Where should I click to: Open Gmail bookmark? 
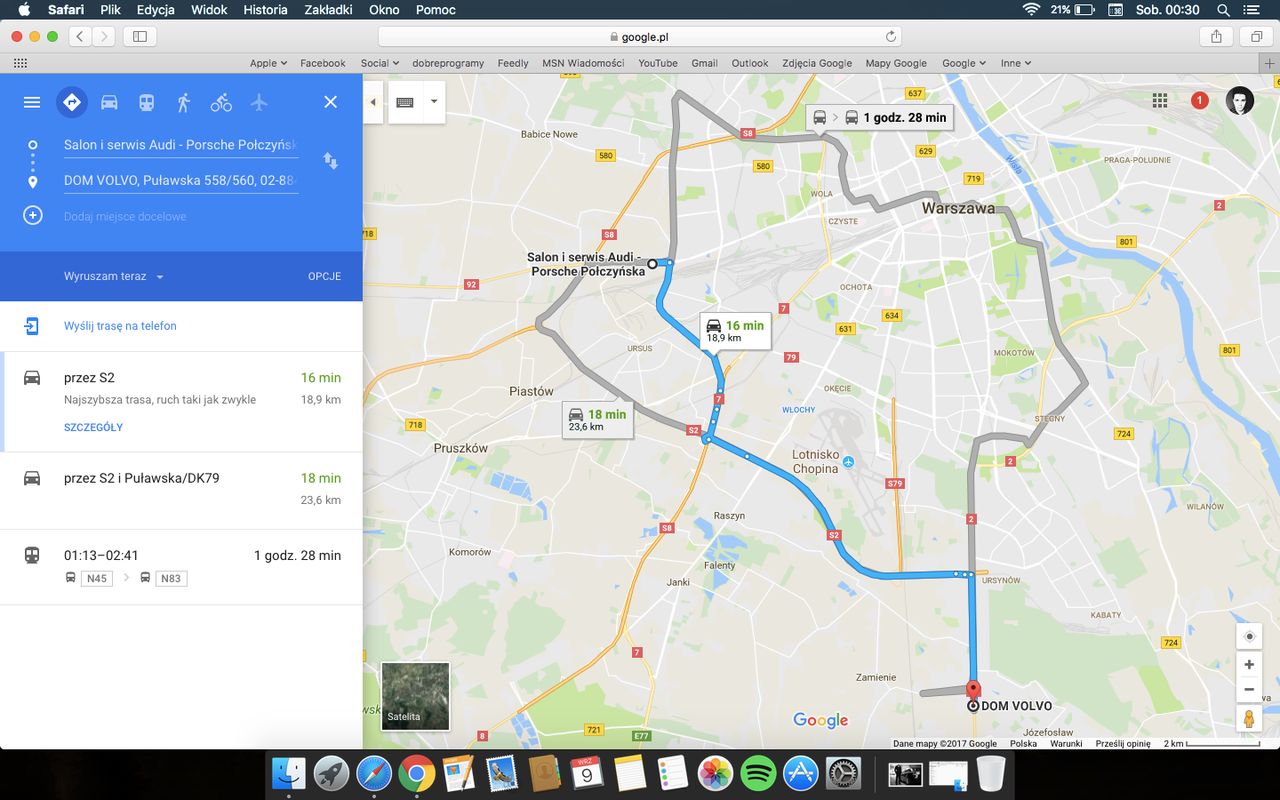point(705,62)
